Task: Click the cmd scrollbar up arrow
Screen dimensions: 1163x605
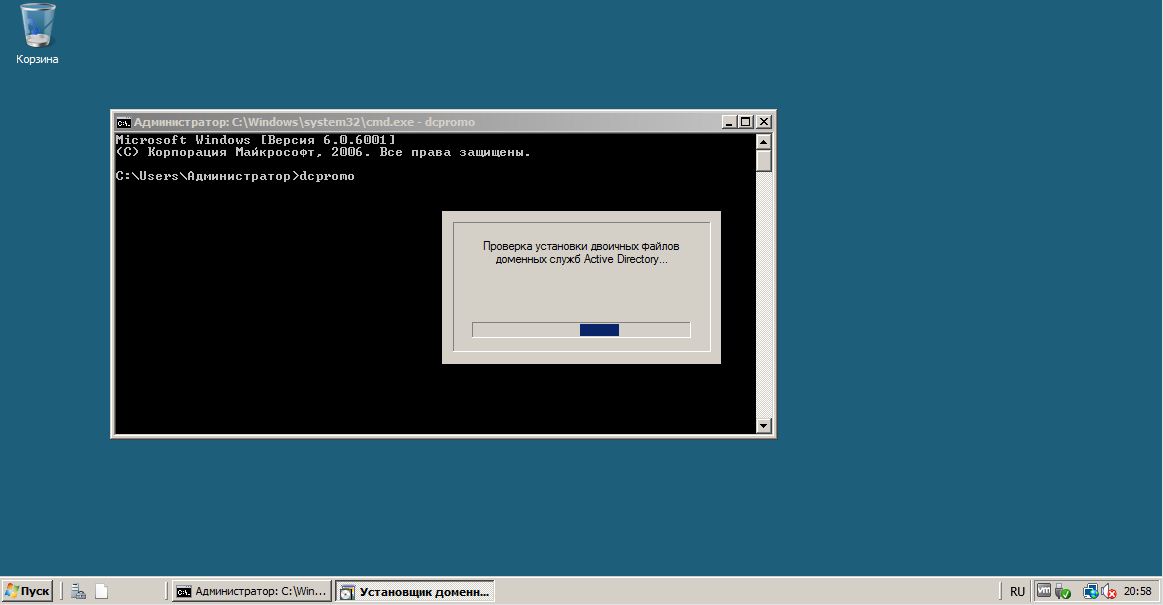Action: point(763,141)
